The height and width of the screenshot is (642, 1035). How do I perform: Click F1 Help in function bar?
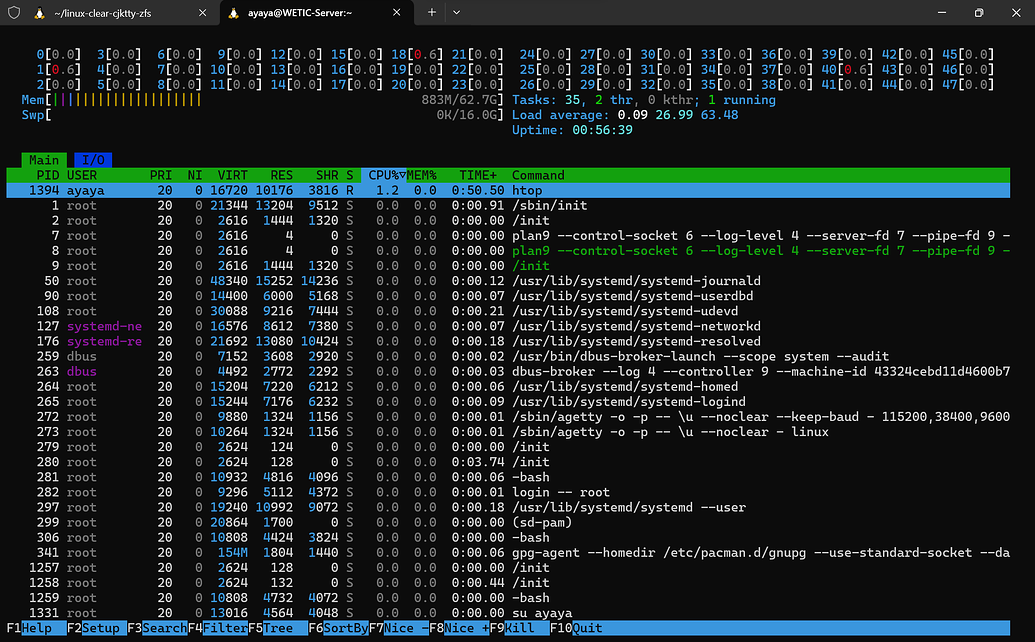coord(36,628)
